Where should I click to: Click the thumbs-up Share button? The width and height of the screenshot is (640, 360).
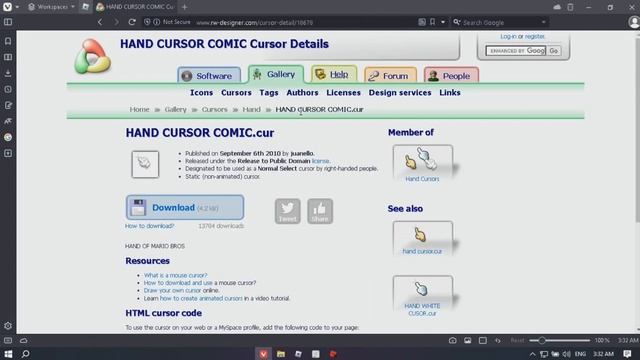coord(320,211)
